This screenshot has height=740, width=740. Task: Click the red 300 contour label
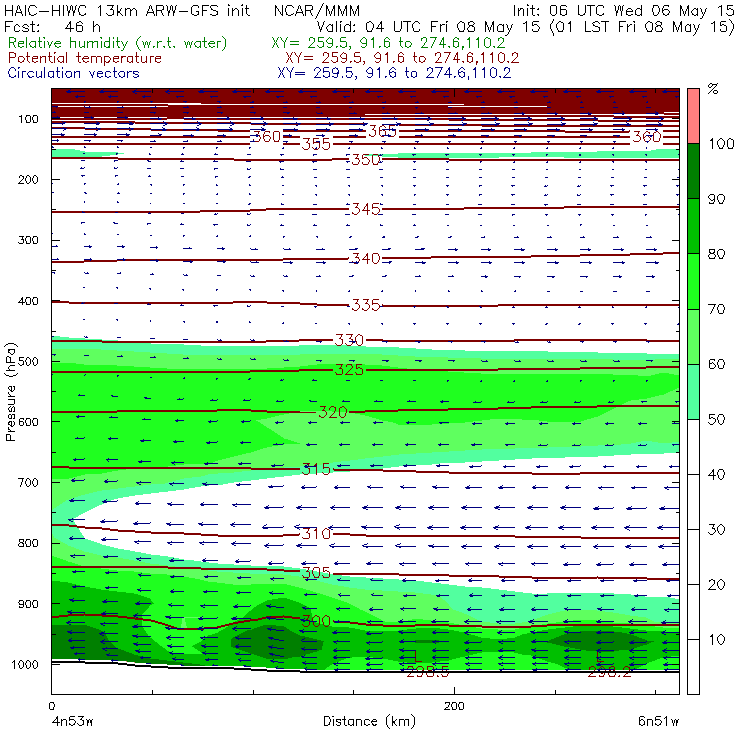[316, 621]
